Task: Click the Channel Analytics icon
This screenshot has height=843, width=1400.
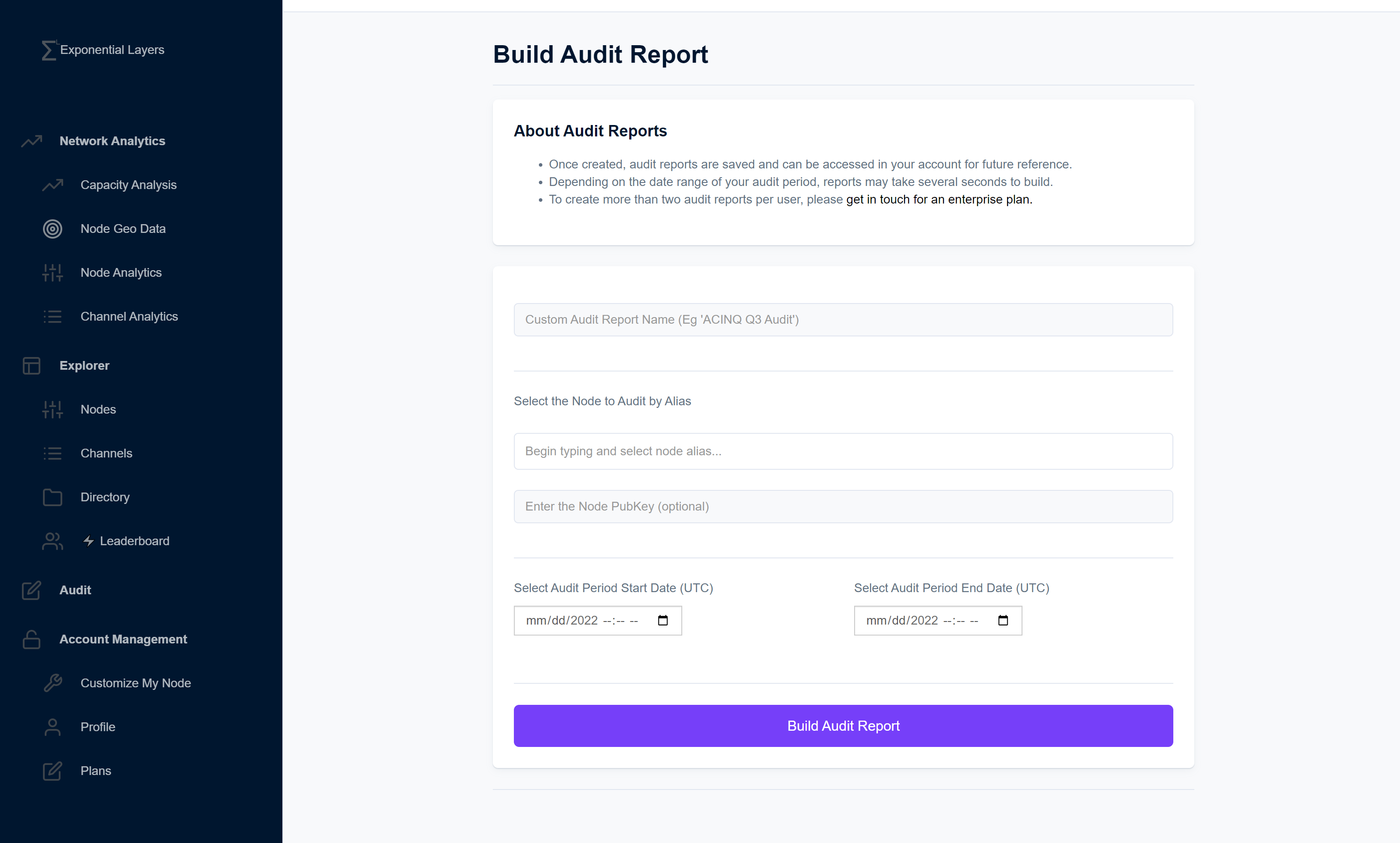Action: (52, 316)
